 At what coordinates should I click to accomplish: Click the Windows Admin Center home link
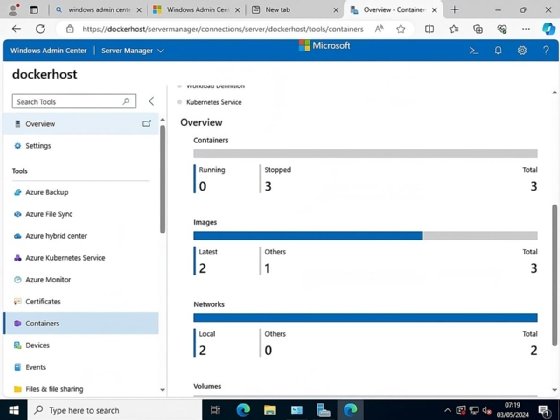[48, 51]
